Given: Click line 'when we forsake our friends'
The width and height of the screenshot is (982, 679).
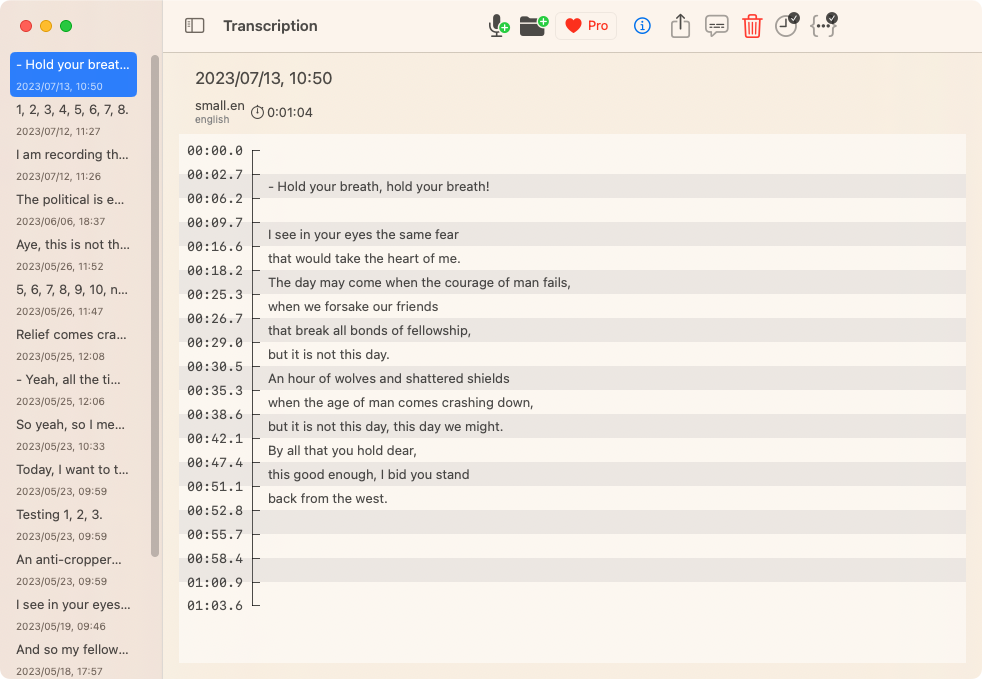Looking at the screenshot, I should (353, 306).
